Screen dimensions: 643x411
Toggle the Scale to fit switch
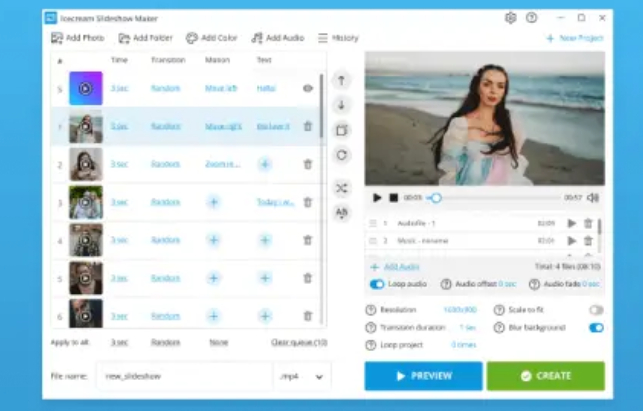point(596,310)
